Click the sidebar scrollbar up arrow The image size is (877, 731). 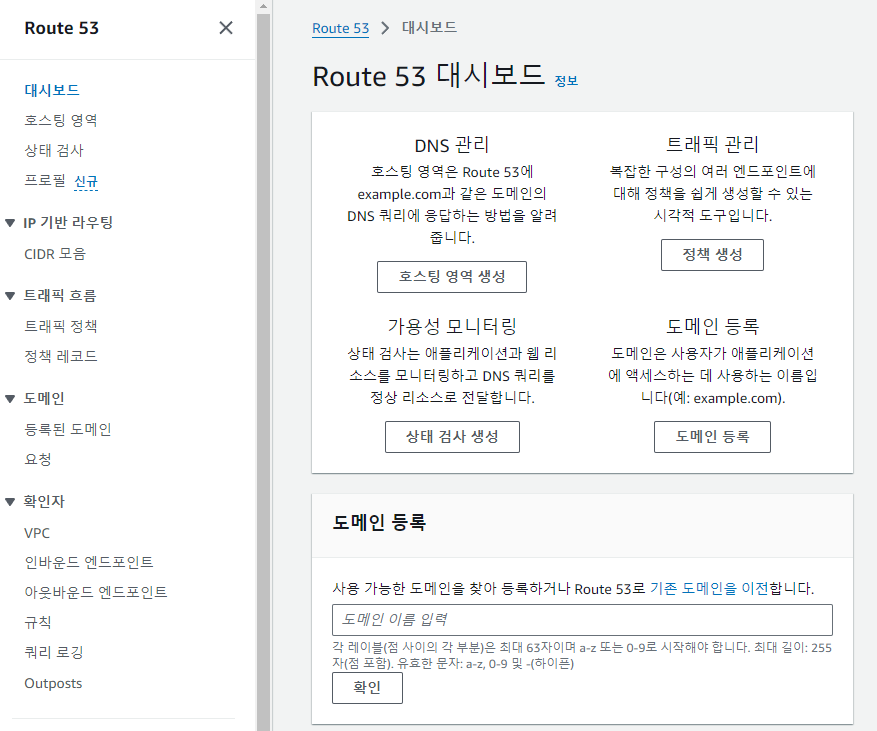[x=263, y=6]
